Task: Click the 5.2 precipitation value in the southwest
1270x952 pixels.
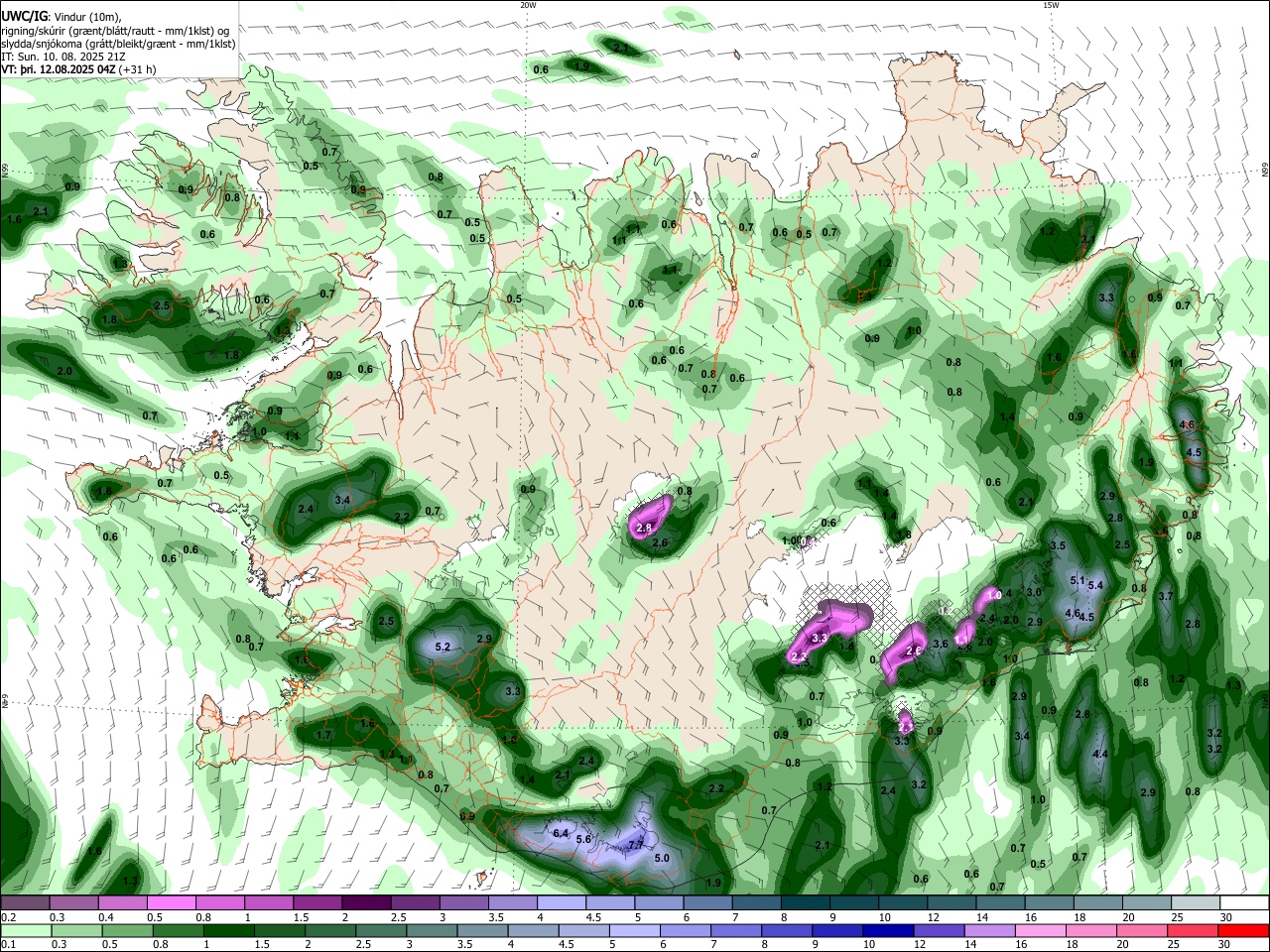Action: pyautogui.click(x=444, y=648)
